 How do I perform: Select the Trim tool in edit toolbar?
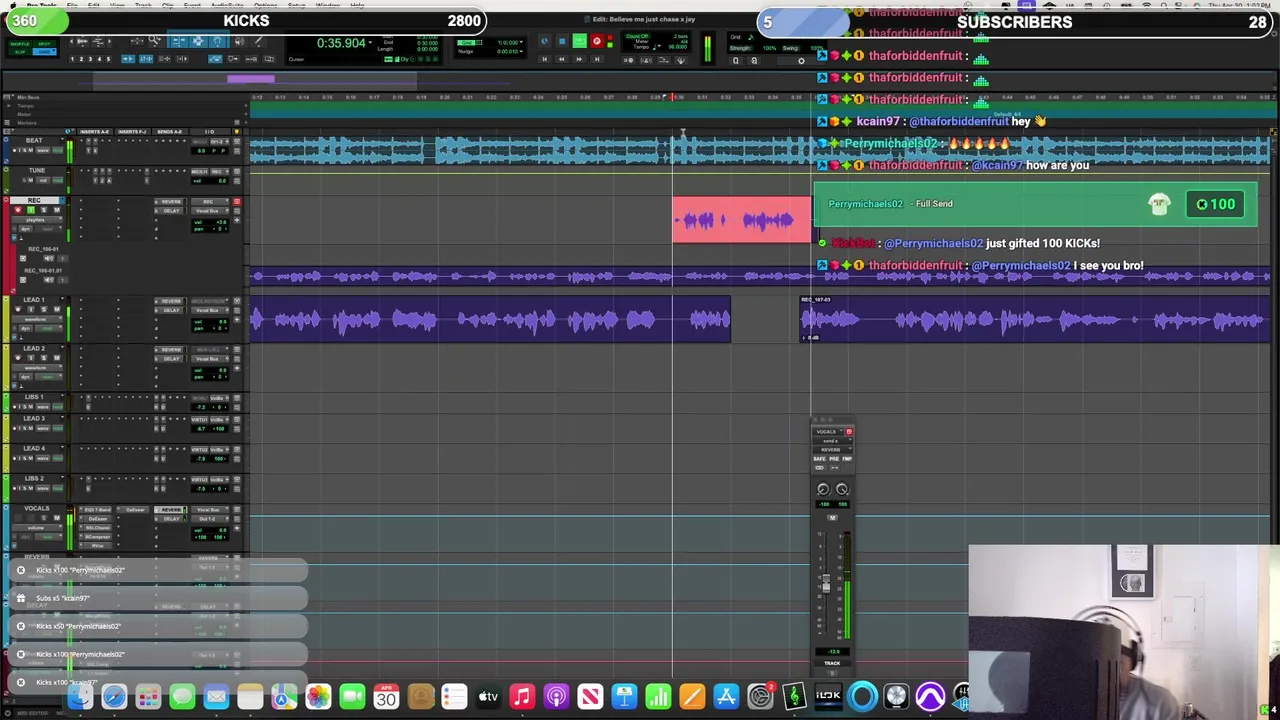point(177,41)
